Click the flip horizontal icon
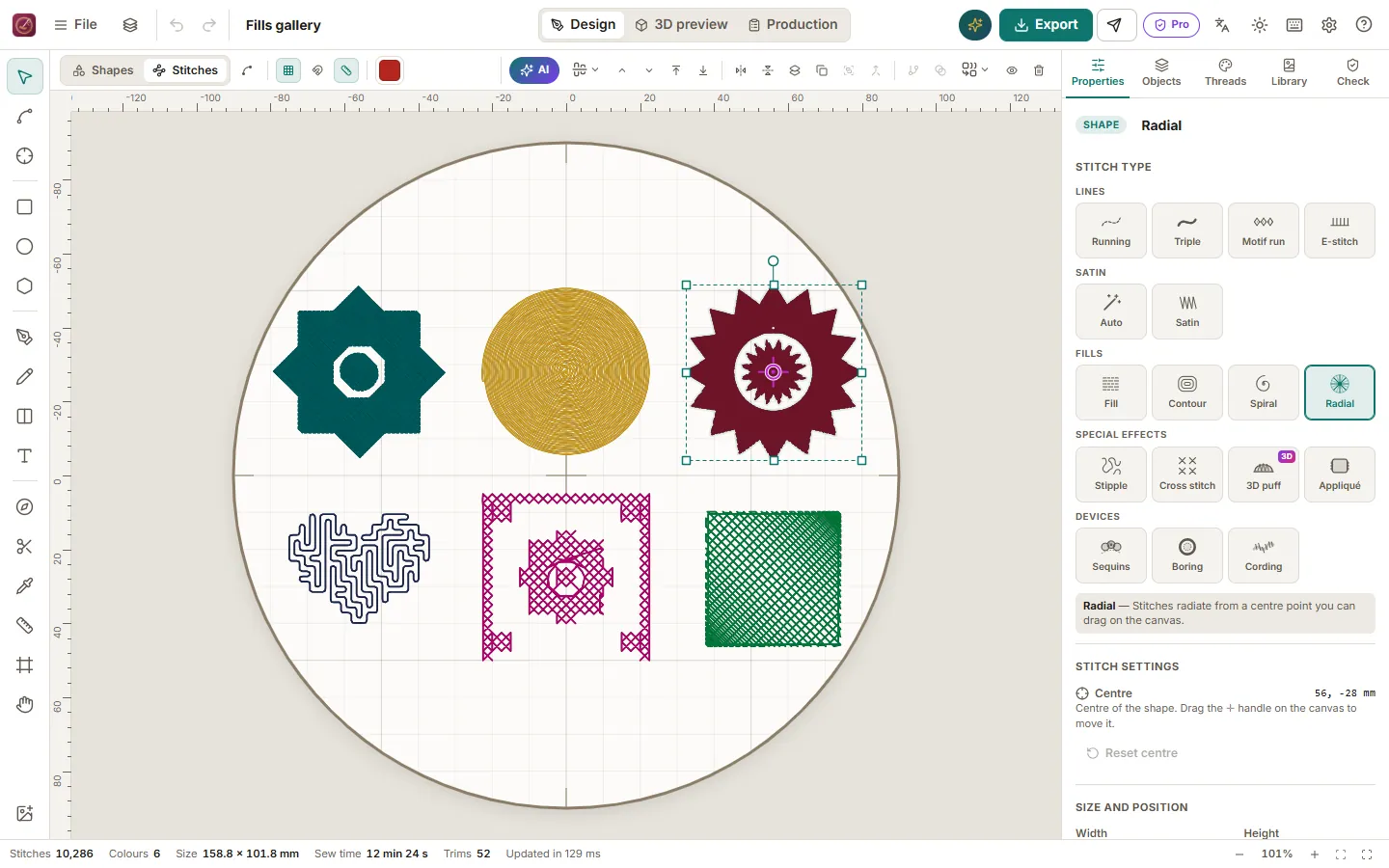 point(741,70)
